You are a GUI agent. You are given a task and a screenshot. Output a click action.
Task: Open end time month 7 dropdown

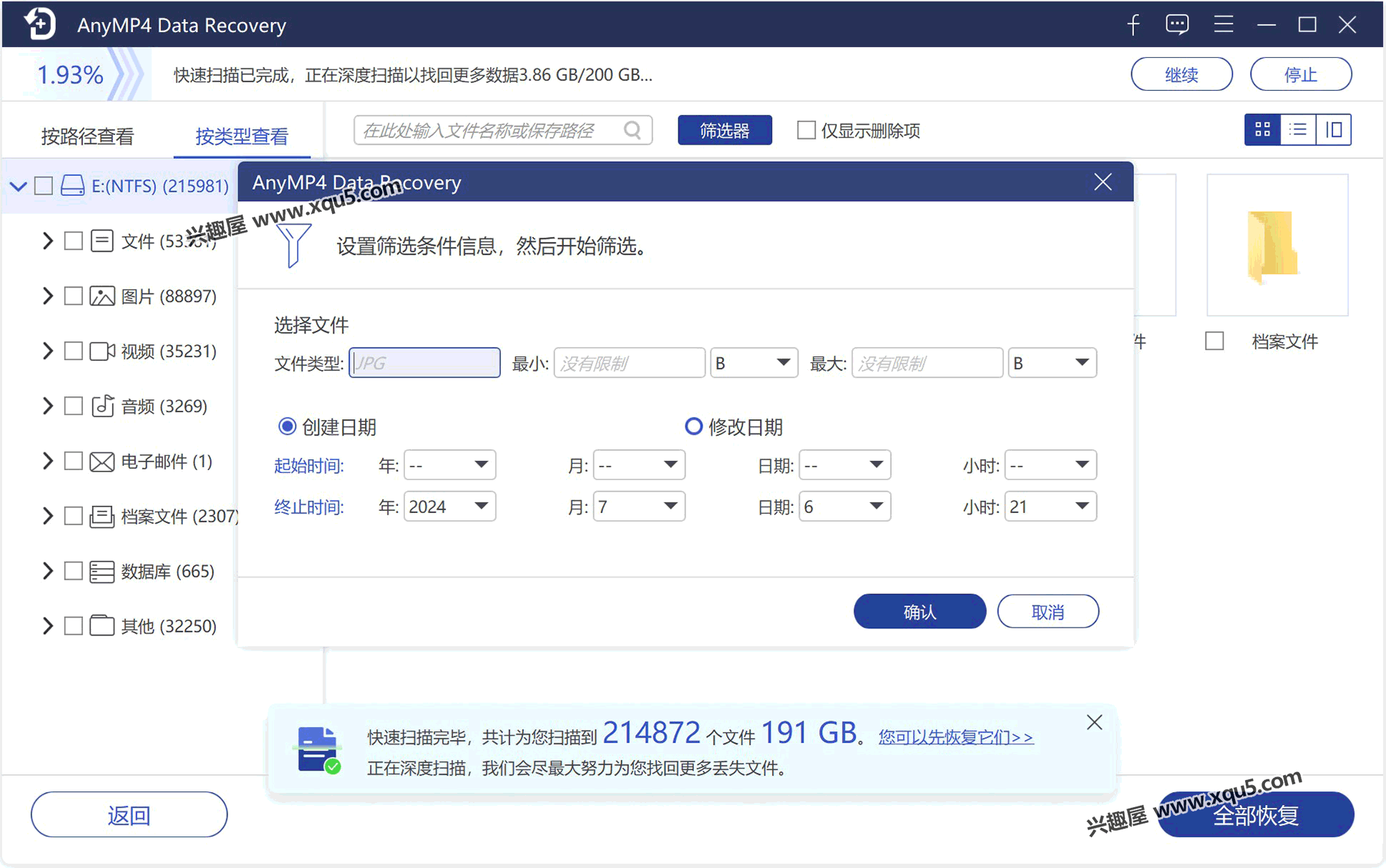point(639,507)
